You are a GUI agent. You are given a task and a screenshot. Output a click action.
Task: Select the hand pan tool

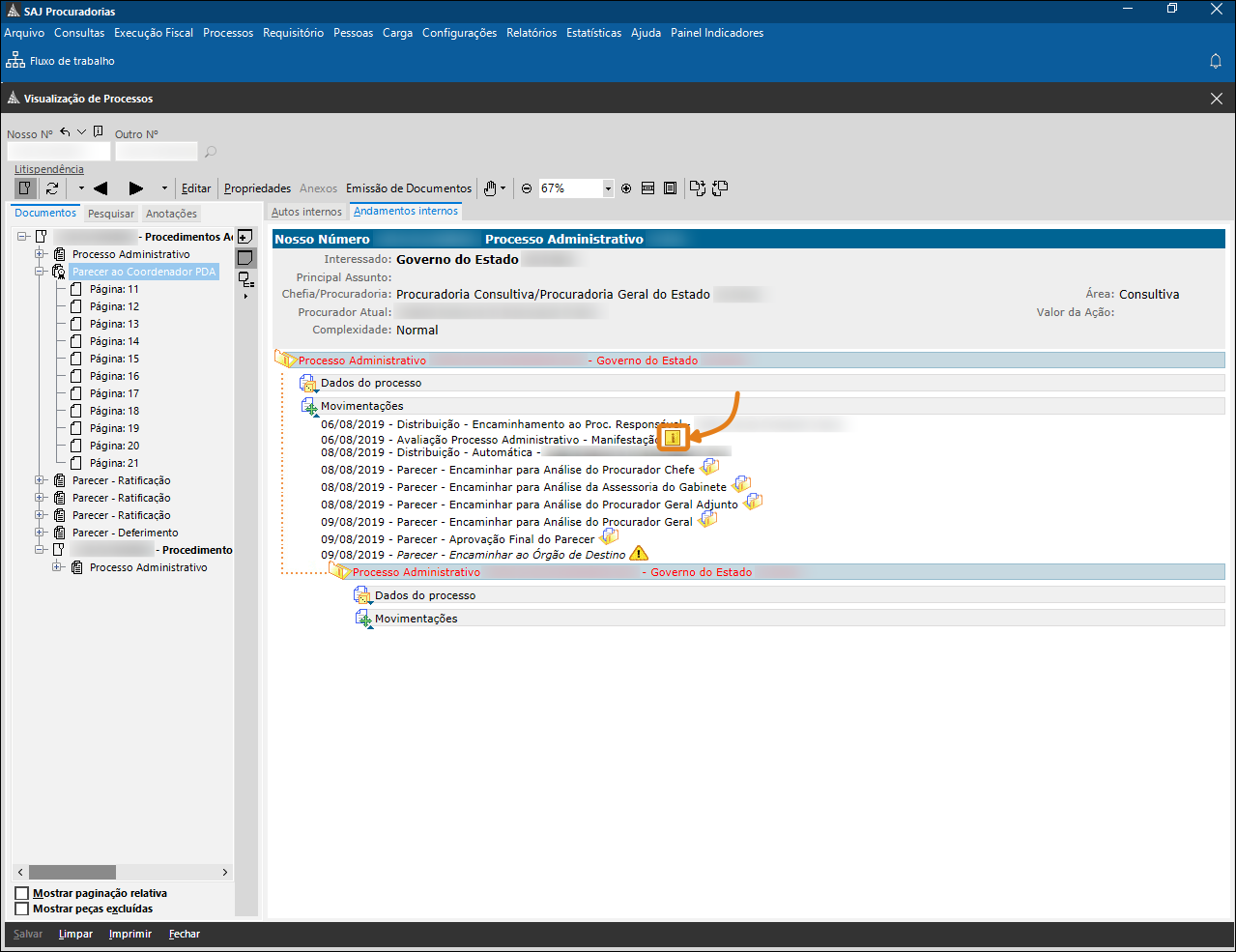tap(490, 188)
